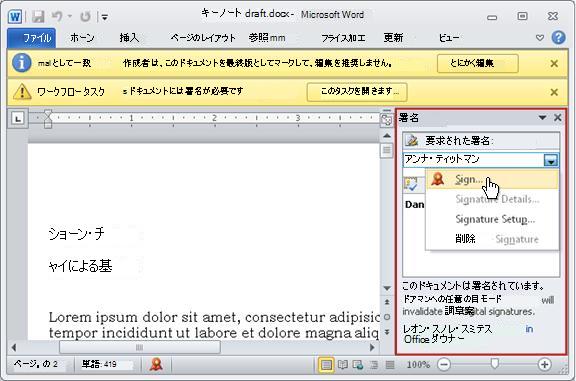Open the 参照 ribbon tab
The height and width of the screenshot is (381, 576).
[x=267, y=37]
